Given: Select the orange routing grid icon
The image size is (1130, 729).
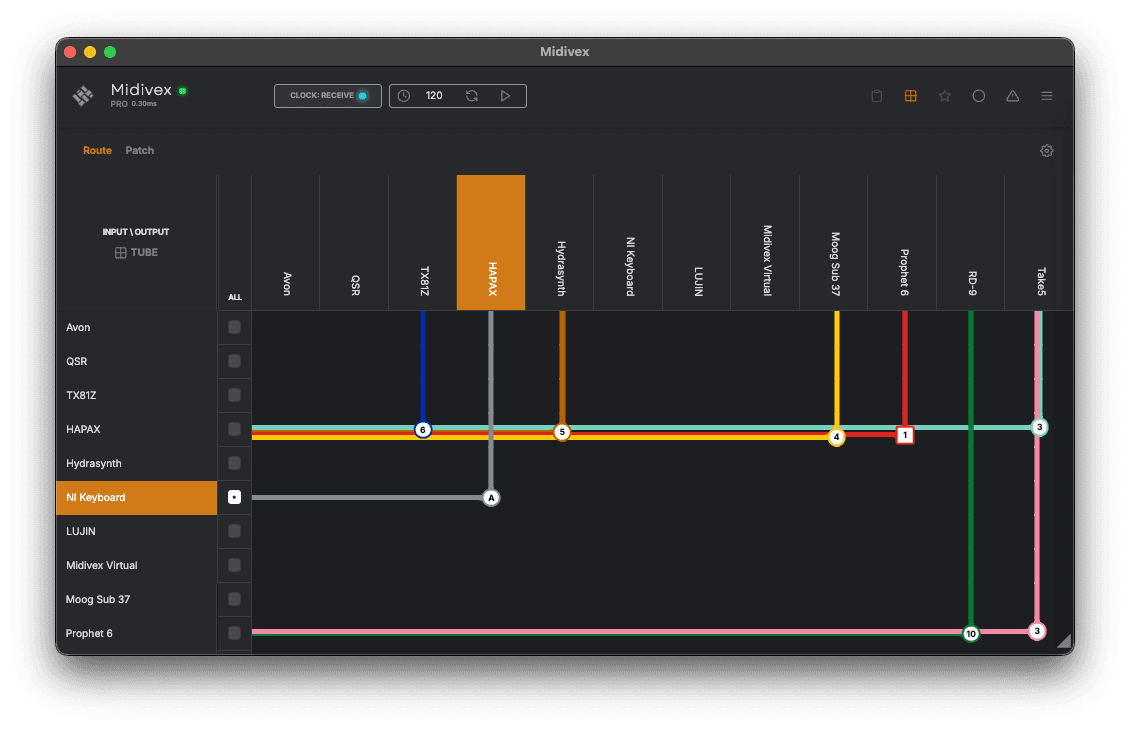Looking at the screenshot, I should click(911, 95).
